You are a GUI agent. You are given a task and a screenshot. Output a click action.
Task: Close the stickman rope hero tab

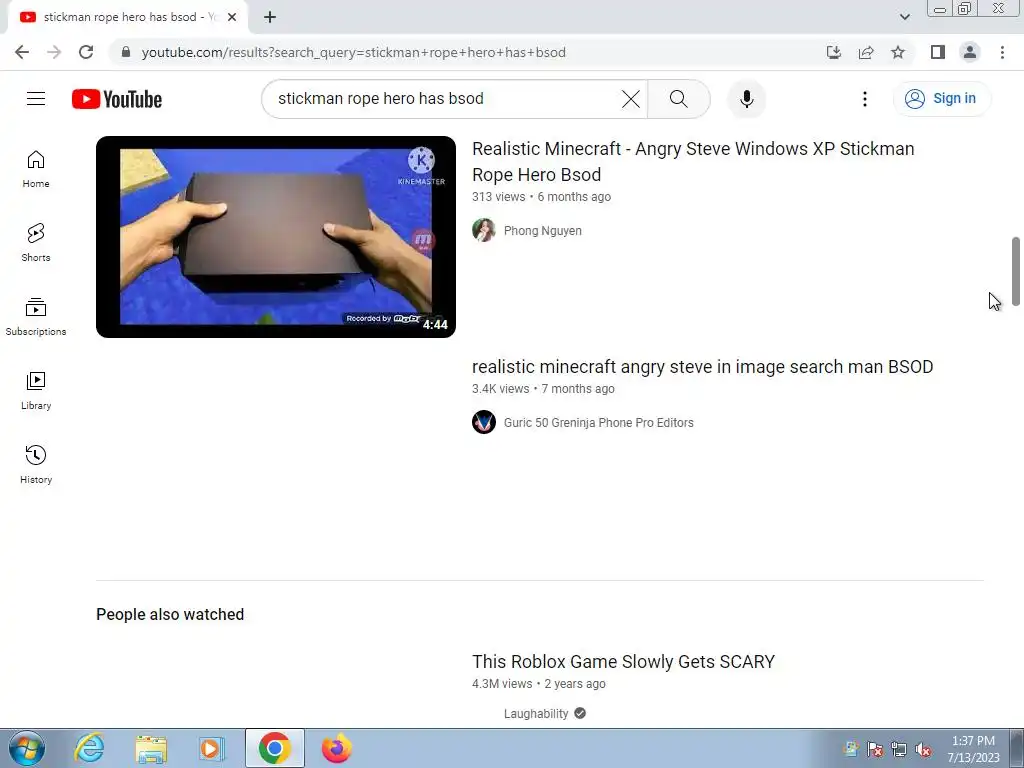click(232, 18)
